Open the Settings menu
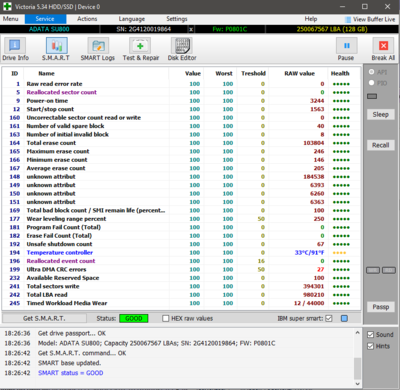The height and width of the screenshot is (390, 400). (x=177, y=19)
